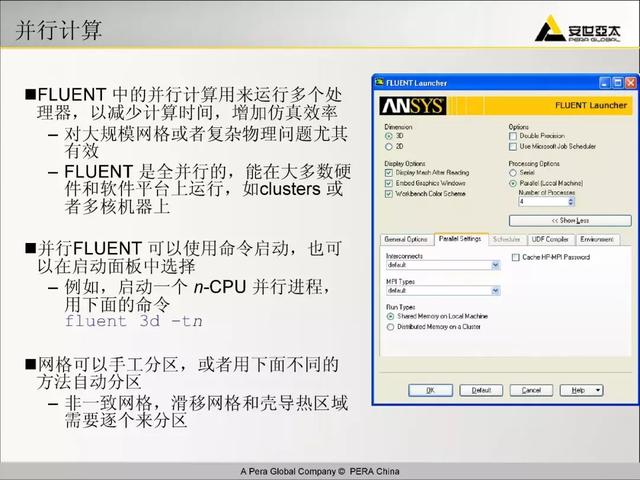The height and width of the screenshot is (480, 640).
Task: Choose Distributed Memory on a Cluster
Action: tap(390, 327)
